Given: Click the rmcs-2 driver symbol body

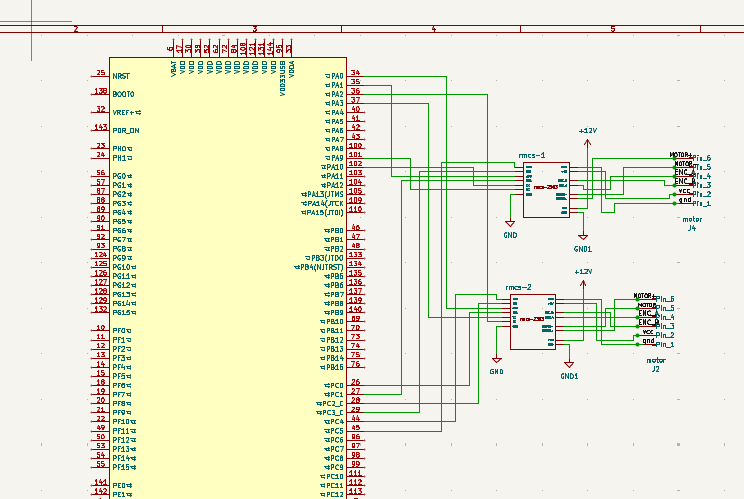Looking at the screenshot, I should [x=533, y=322].
